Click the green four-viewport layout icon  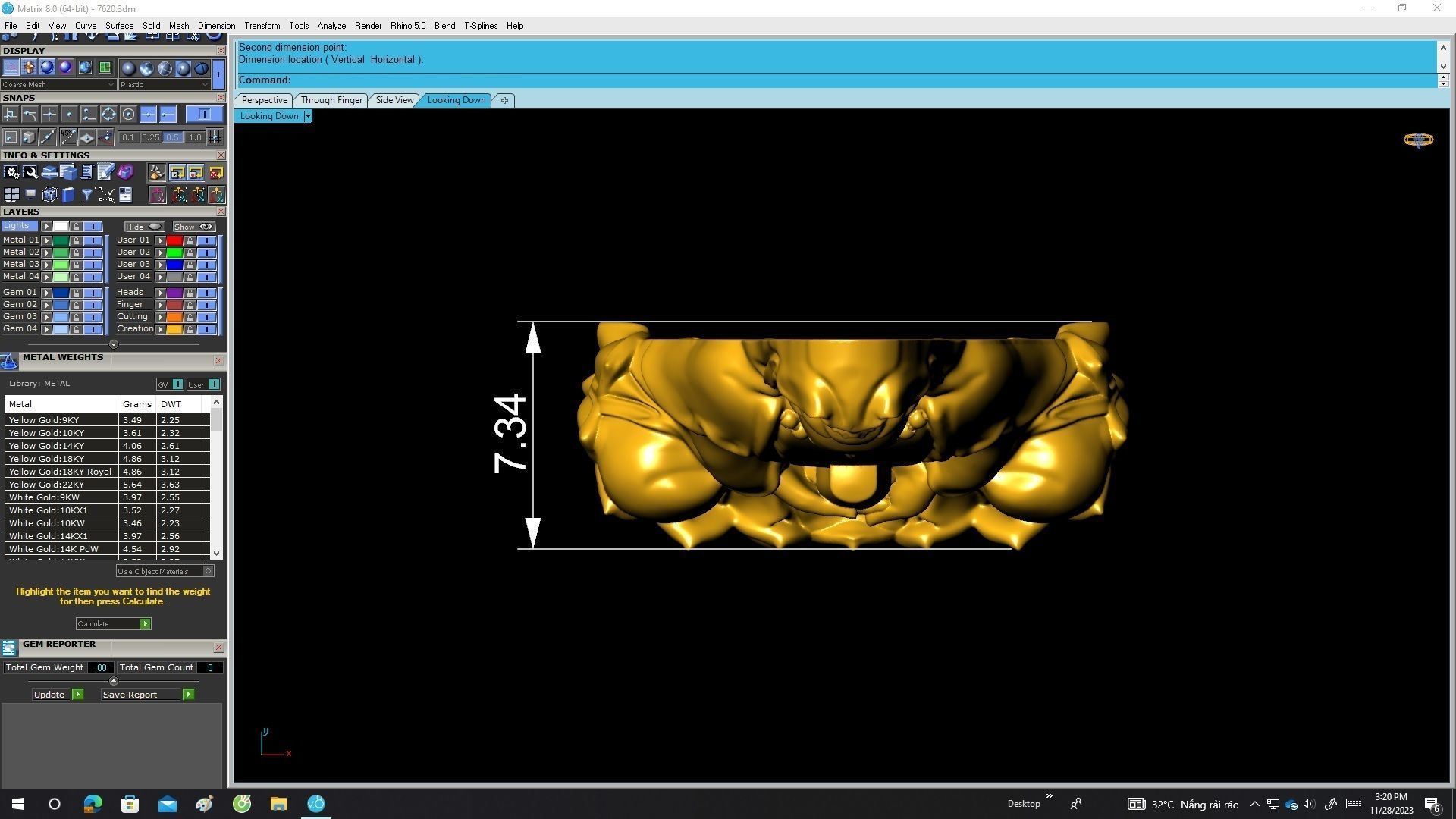point(105,67)
